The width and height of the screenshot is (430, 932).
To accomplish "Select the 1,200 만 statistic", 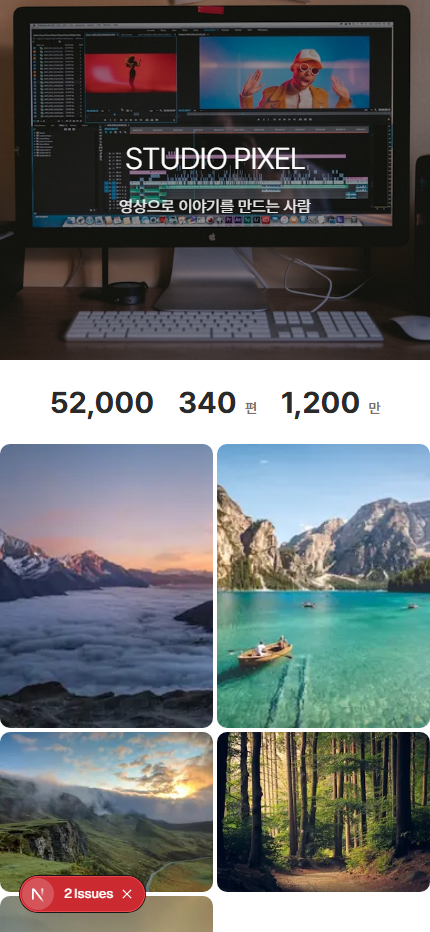I will (x=330, y=404).
